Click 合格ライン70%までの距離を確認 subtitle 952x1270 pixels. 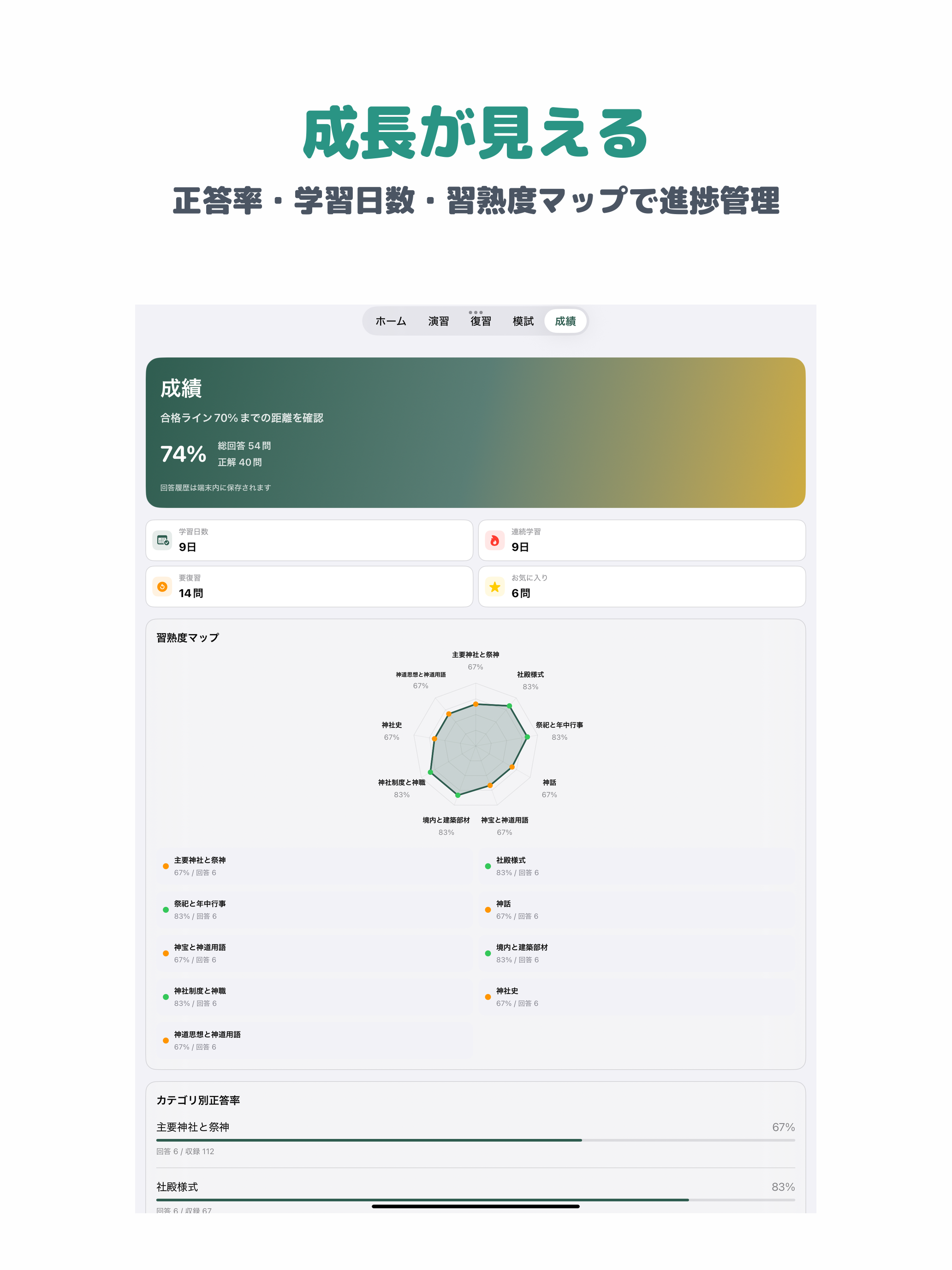pyautogui.click(x=242, y=418)
